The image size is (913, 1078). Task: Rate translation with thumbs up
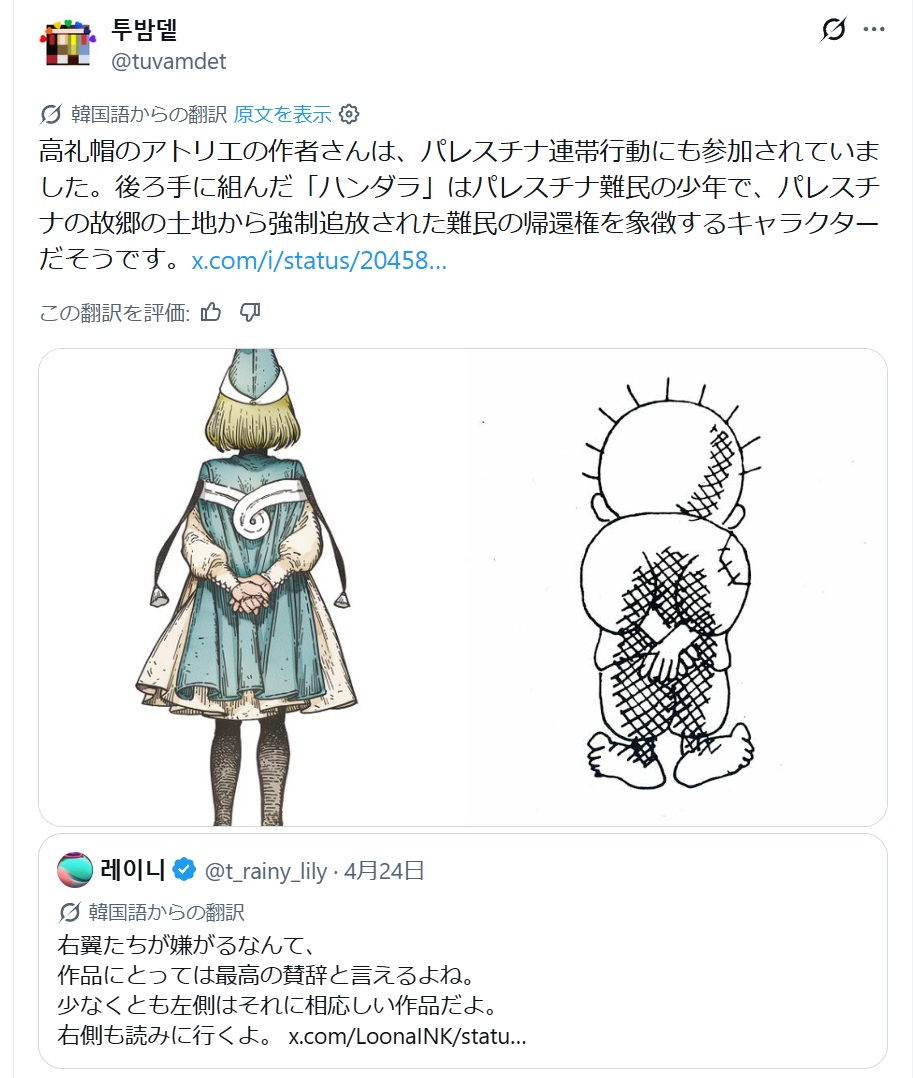point(211,313)
